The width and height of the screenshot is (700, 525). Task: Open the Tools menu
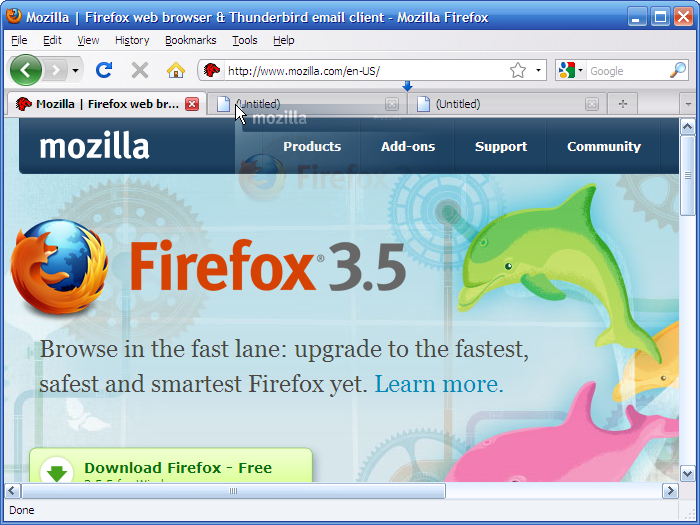tap(245, 40)
